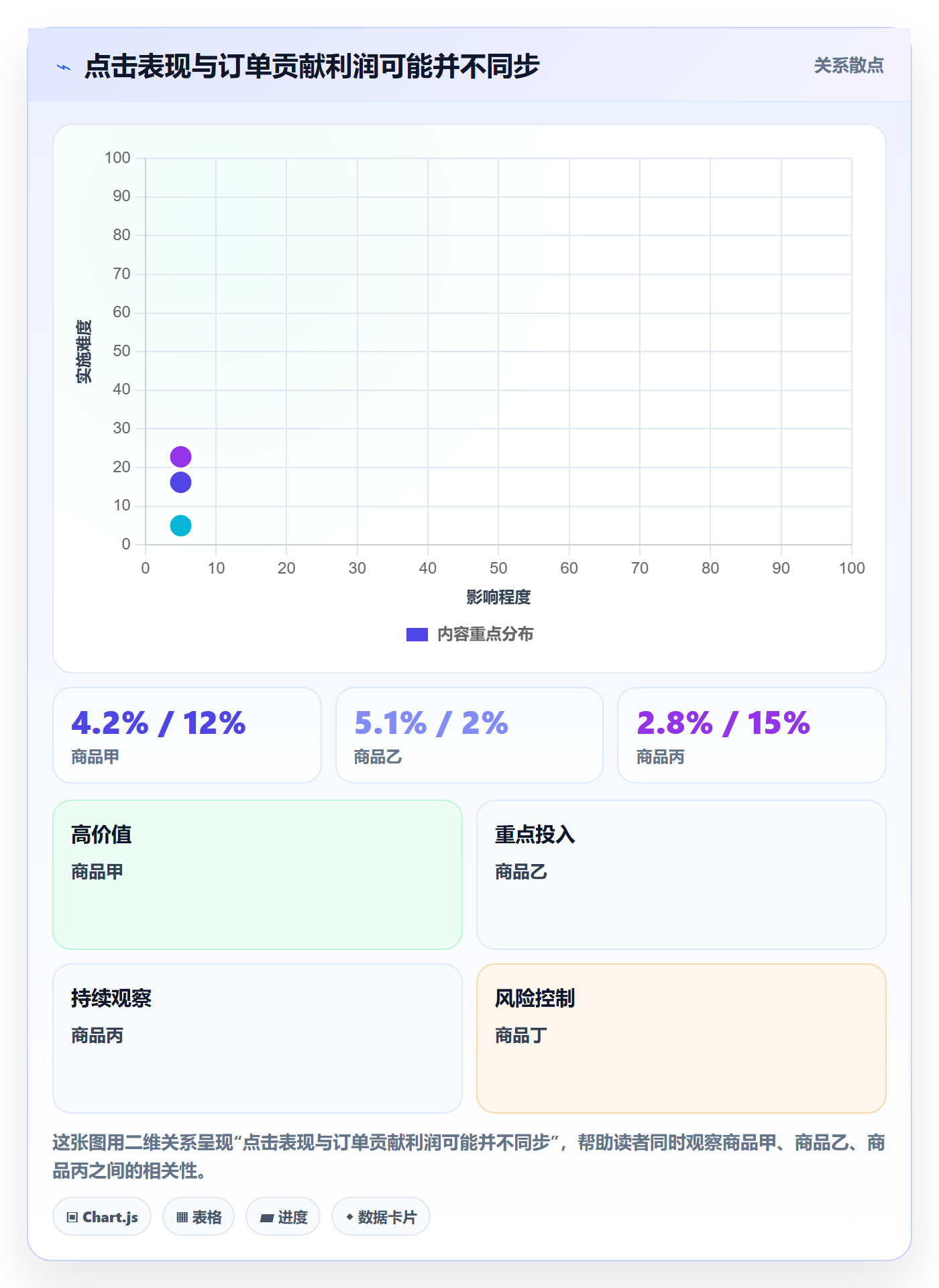Viewport: 939px width, 1288px height.
Task: Click the 风险控制 quadrant heading
Action: pos(535,999)
